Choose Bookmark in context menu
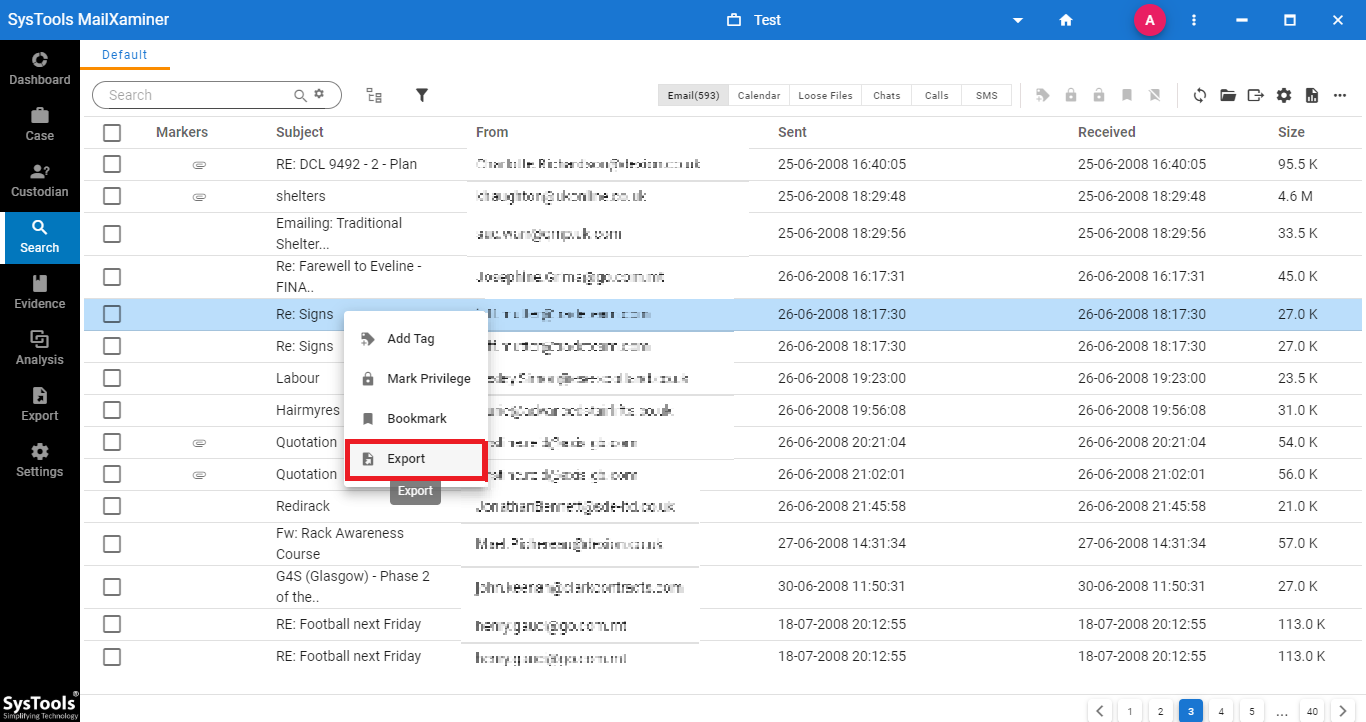Screen dimensions: 1366x722 (x=416, y=419)
